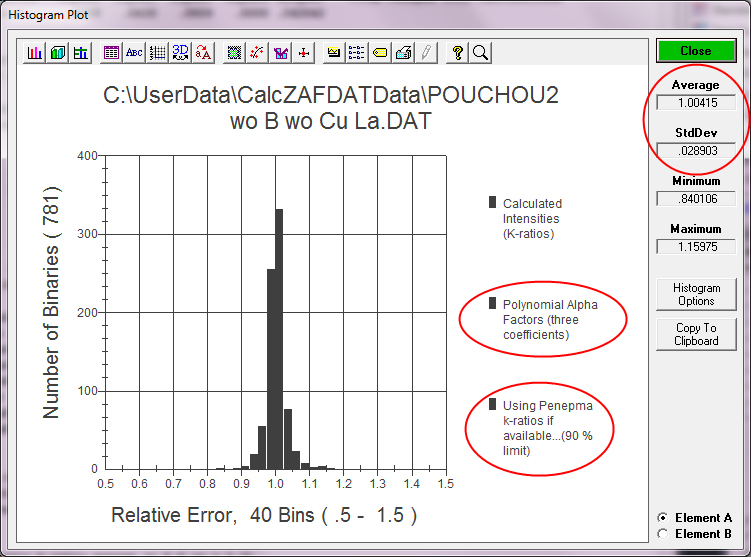This screenshot has width=751, height=557.
Task: Click the ABC text labels icon
Action: click(x=134, y=52)
